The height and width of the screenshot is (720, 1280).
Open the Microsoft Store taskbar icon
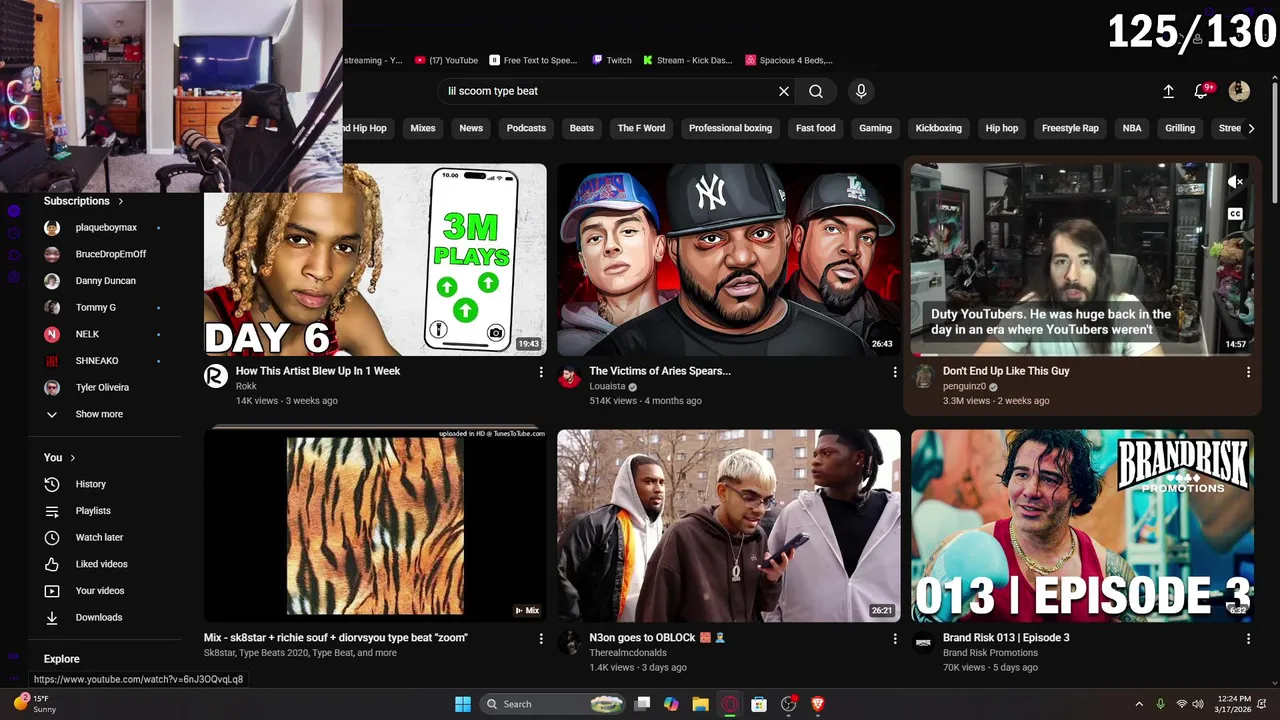point(759,704)
